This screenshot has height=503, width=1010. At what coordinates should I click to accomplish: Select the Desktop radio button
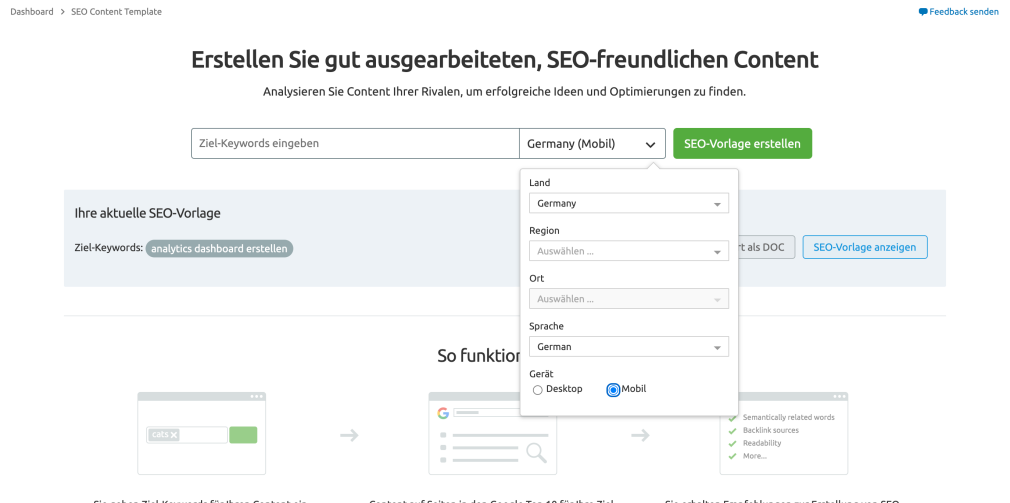[x=538, y=390]
